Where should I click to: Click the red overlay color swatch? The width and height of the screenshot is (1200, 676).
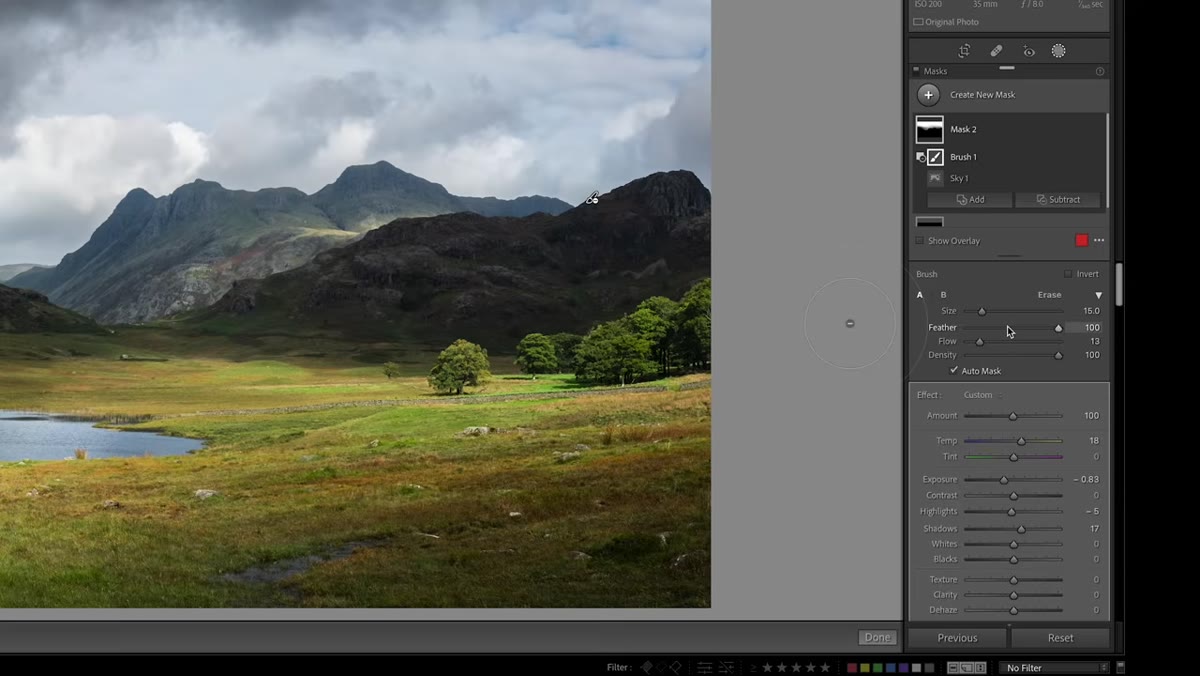(x=1081, y=240)
